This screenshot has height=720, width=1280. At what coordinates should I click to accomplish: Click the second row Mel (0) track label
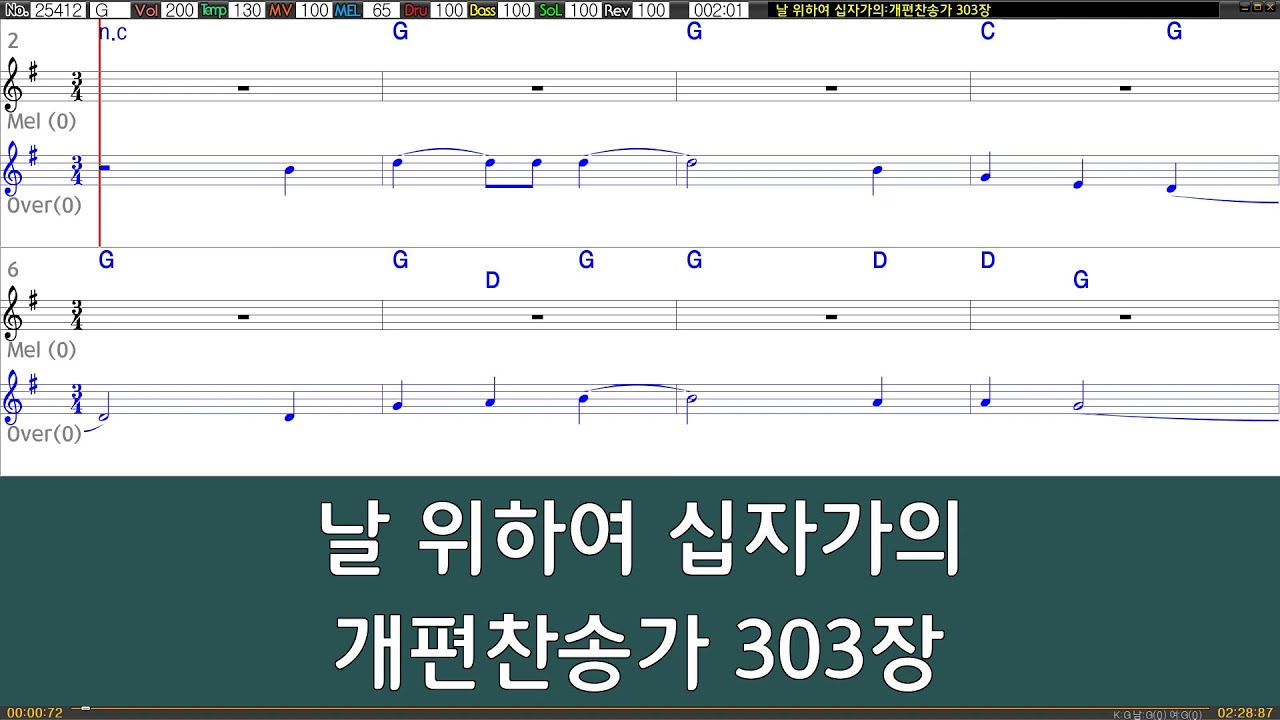click(41, 350)
